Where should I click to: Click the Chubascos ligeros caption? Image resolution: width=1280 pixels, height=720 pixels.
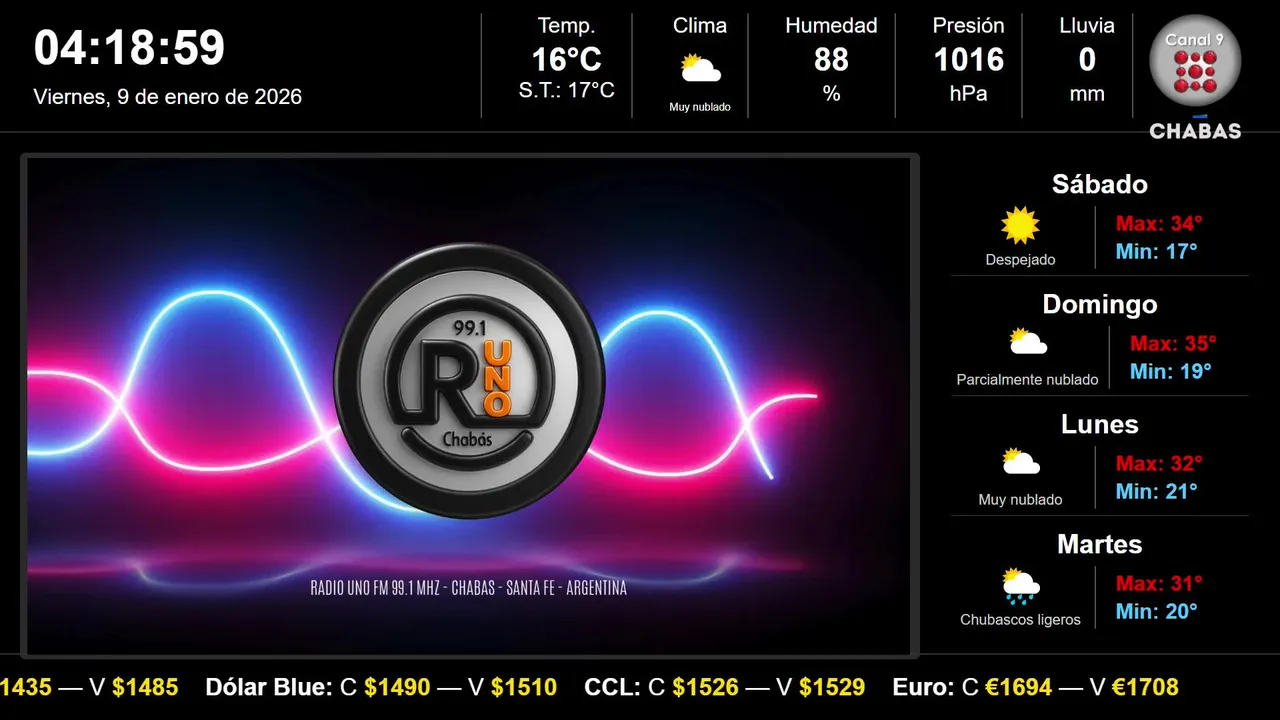coord(1021,620)
